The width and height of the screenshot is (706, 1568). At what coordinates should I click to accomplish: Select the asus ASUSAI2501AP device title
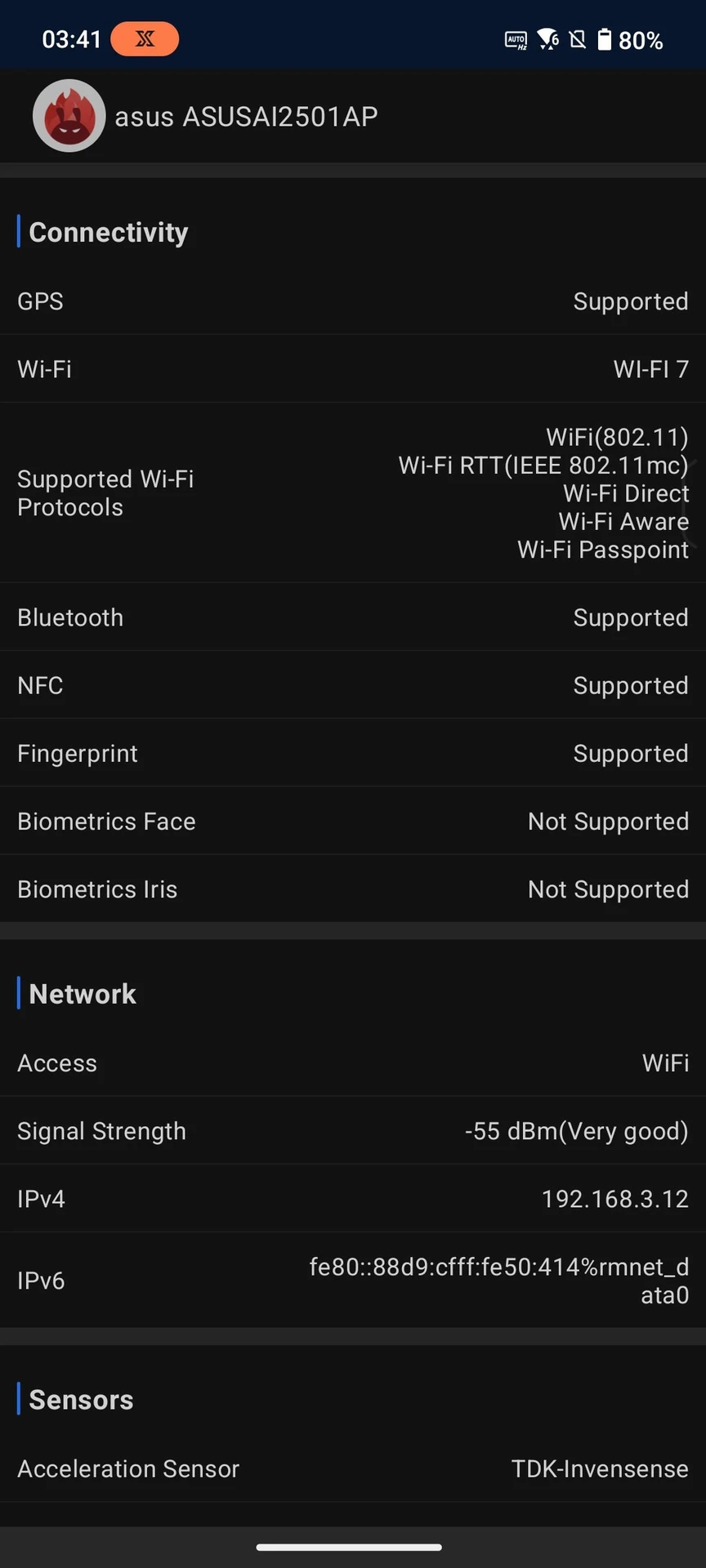(246, 117)
